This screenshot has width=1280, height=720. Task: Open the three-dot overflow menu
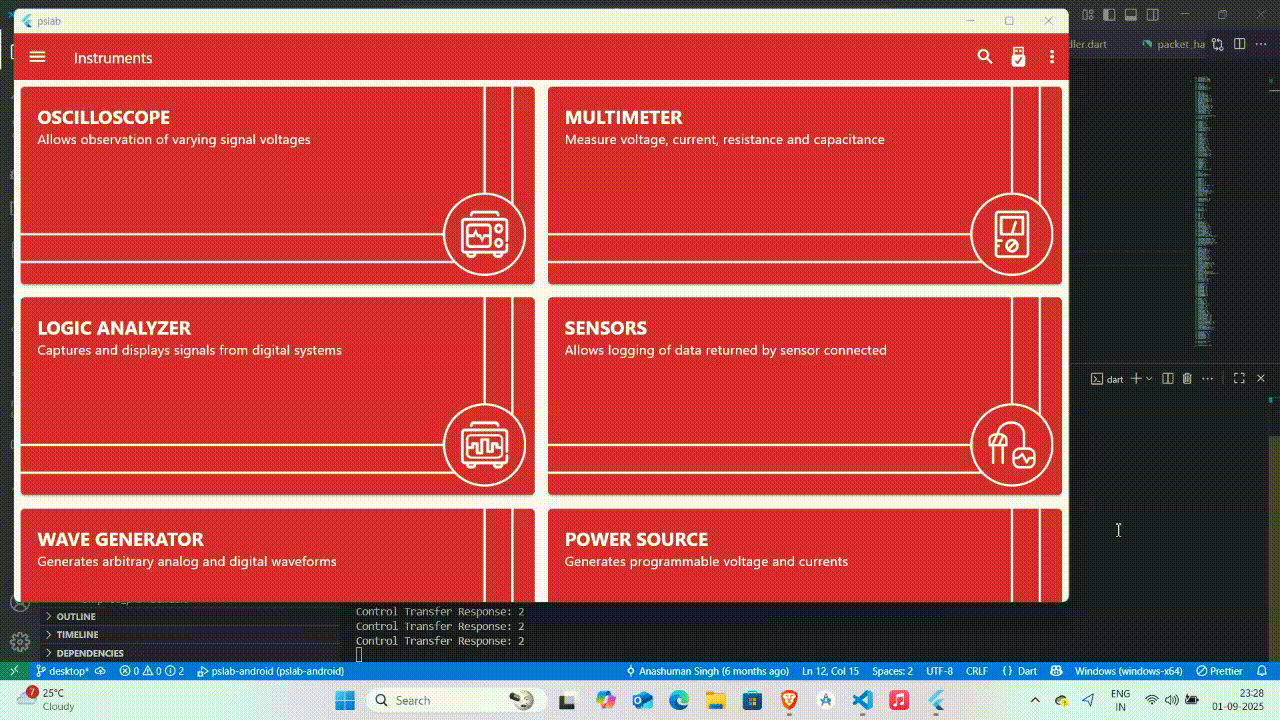pos(1052,57)
